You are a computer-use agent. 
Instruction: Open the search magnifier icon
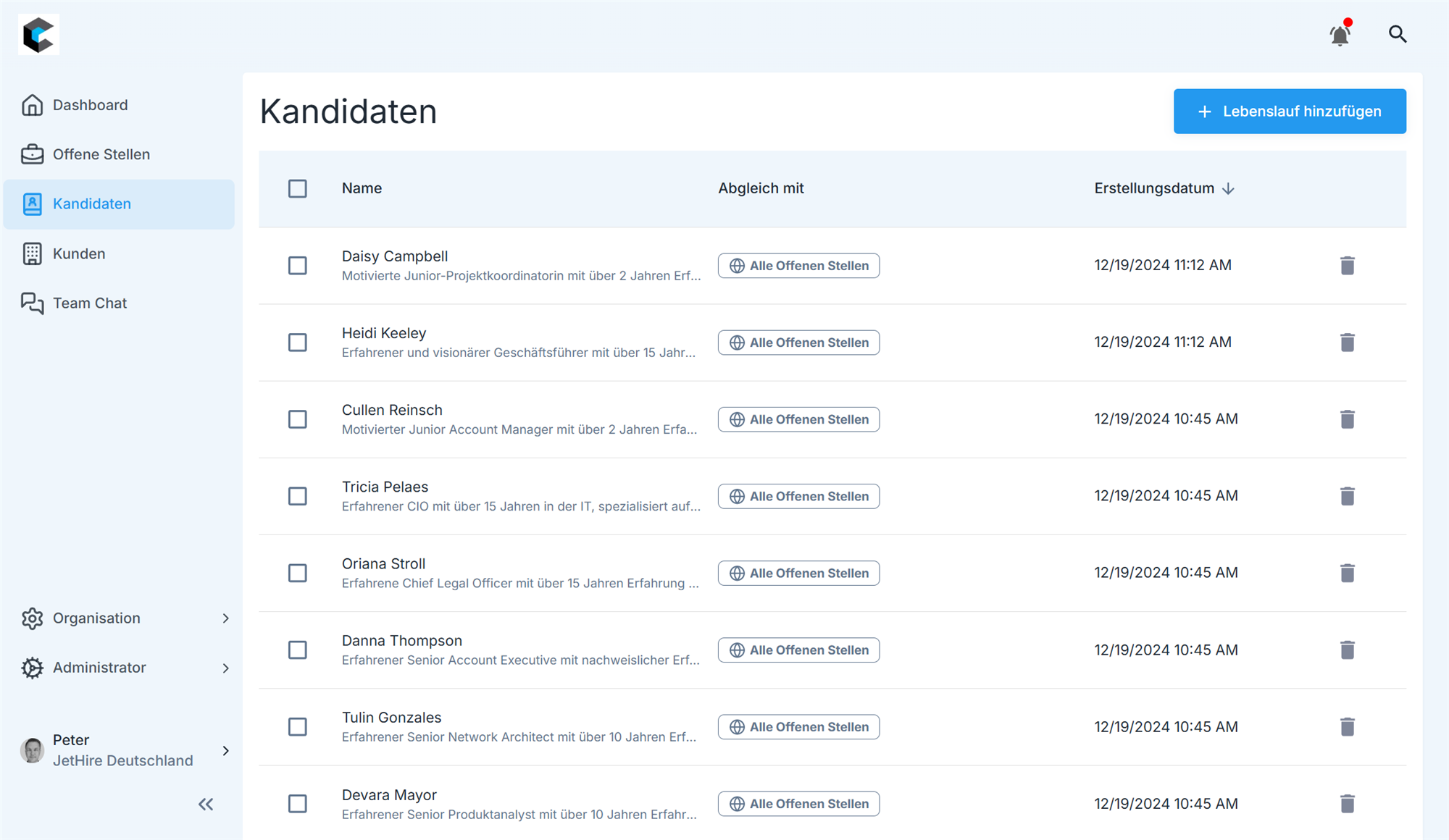coord(1398,34)
